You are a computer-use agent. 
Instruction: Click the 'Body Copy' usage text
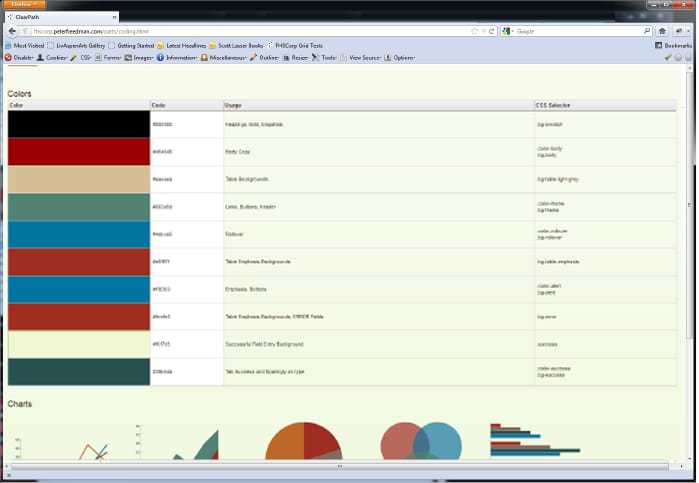pyautogui.click(x=238, y=152)
